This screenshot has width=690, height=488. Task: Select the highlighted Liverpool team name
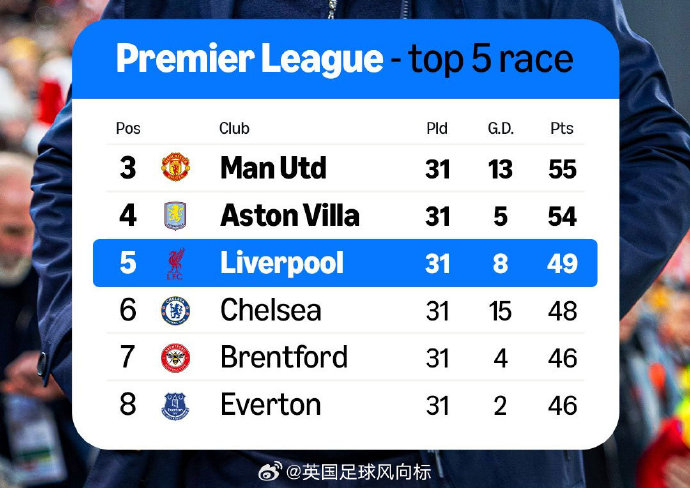click(x=281, y=263)
